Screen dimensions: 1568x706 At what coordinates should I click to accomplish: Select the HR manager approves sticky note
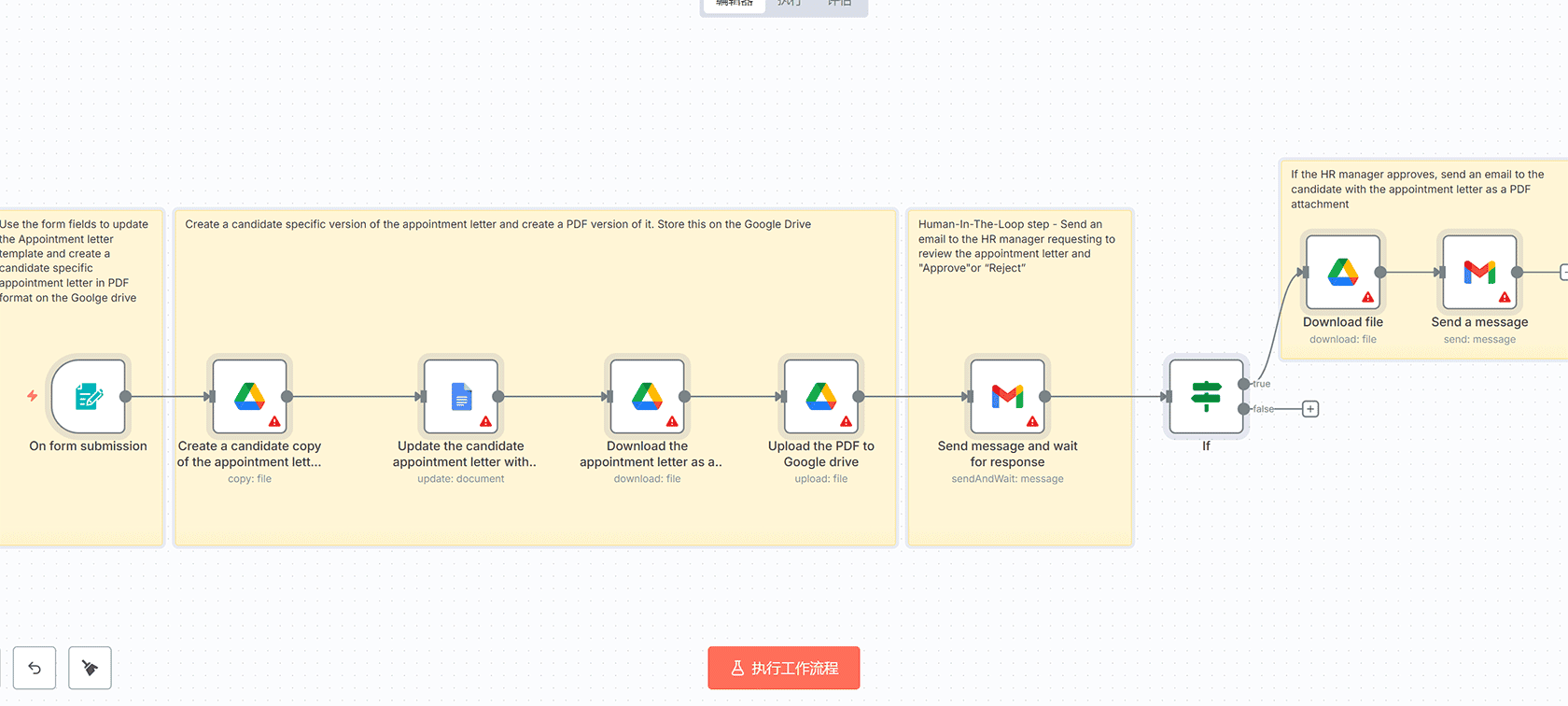tap(1417, 189)
